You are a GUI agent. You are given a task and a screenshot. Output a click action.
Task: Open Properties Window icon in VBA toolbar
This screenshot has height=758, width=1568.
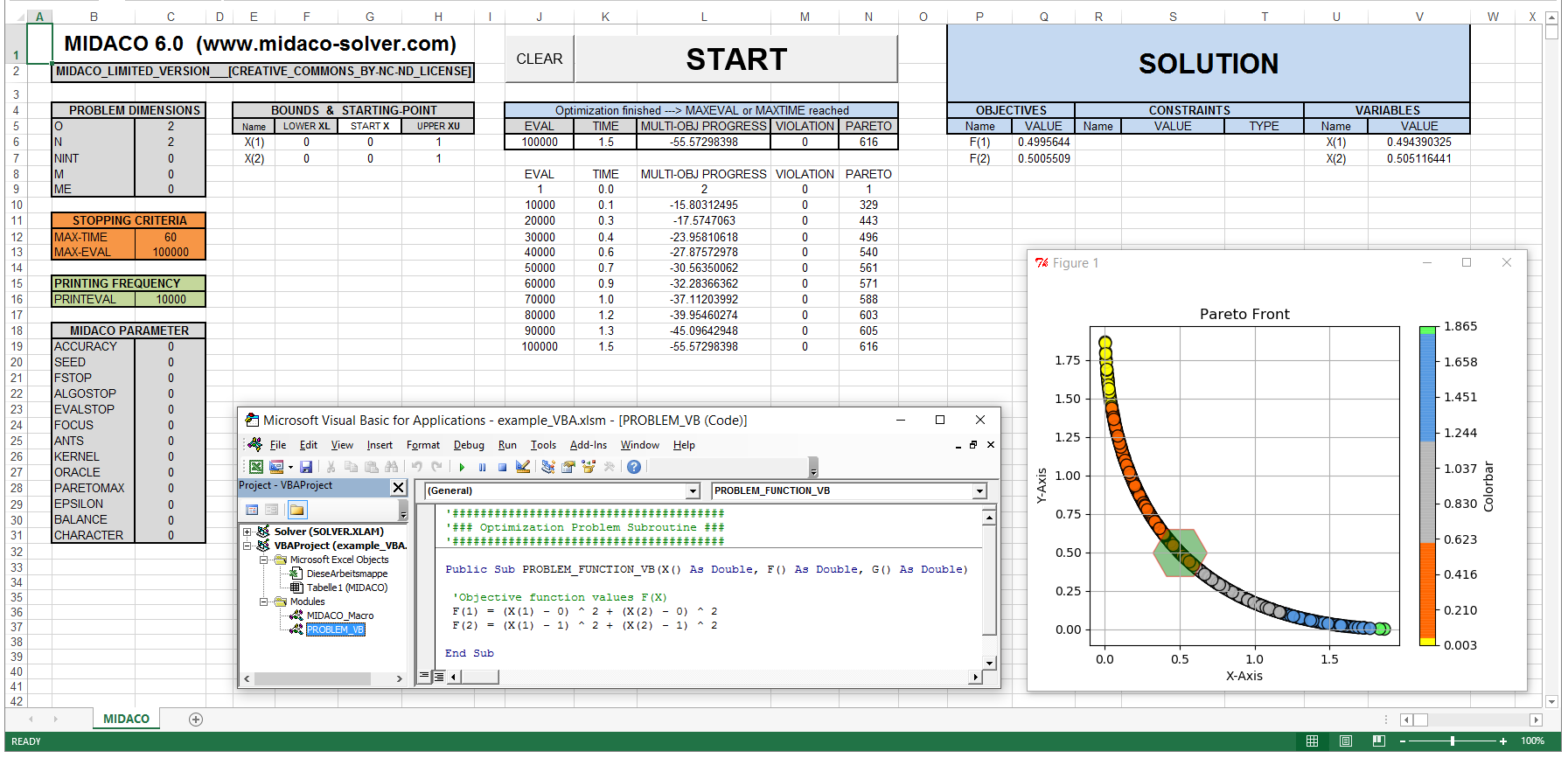tap(568, 467)
